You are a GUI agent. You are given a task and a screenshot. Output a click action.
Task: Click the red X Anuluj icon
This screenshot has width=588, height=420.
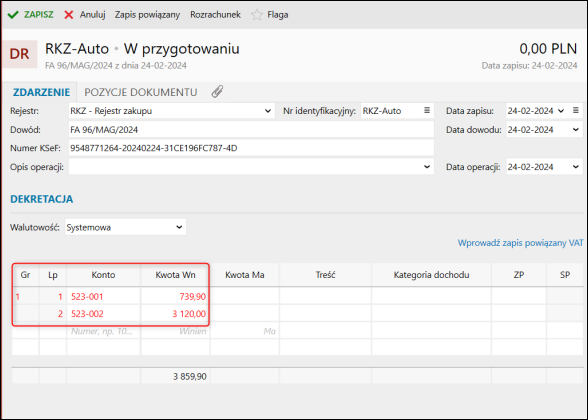(x=69, y=15)
